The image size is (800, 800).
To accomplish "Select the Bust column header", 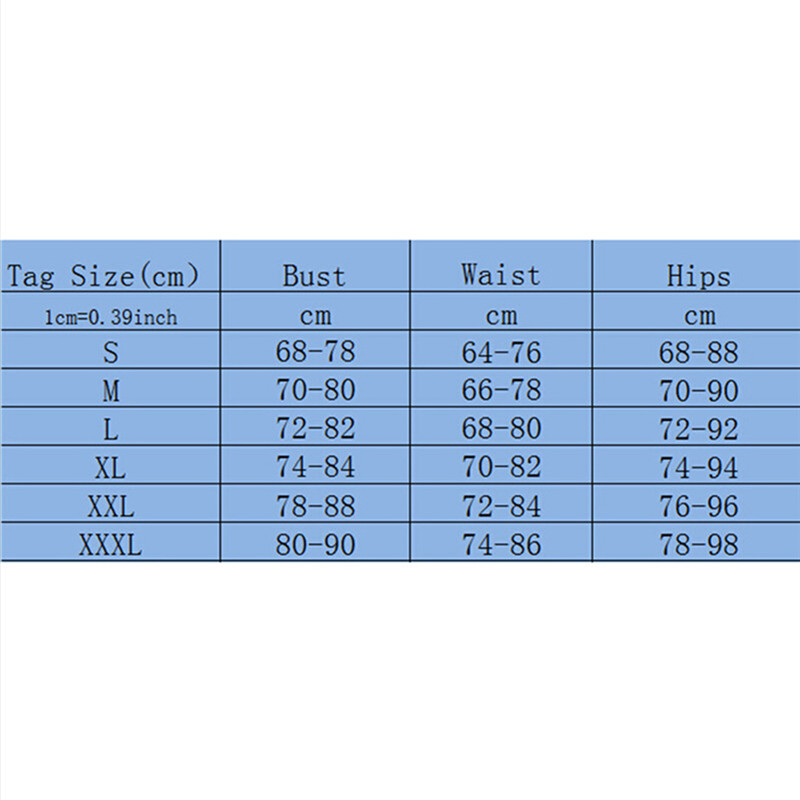I will pyautogui.click(x=314, y=276).
